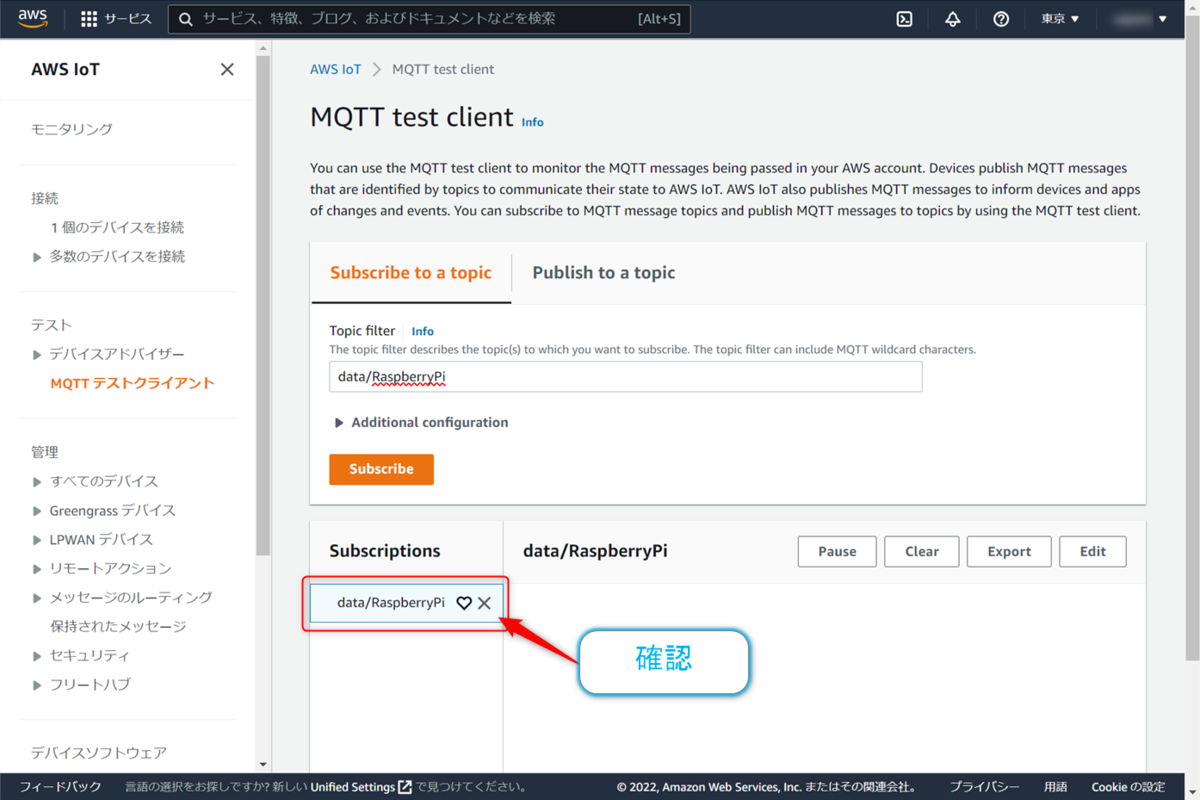Expand Additional configuration section
This screenshot has height=800, width=1200.
point(420,423)
